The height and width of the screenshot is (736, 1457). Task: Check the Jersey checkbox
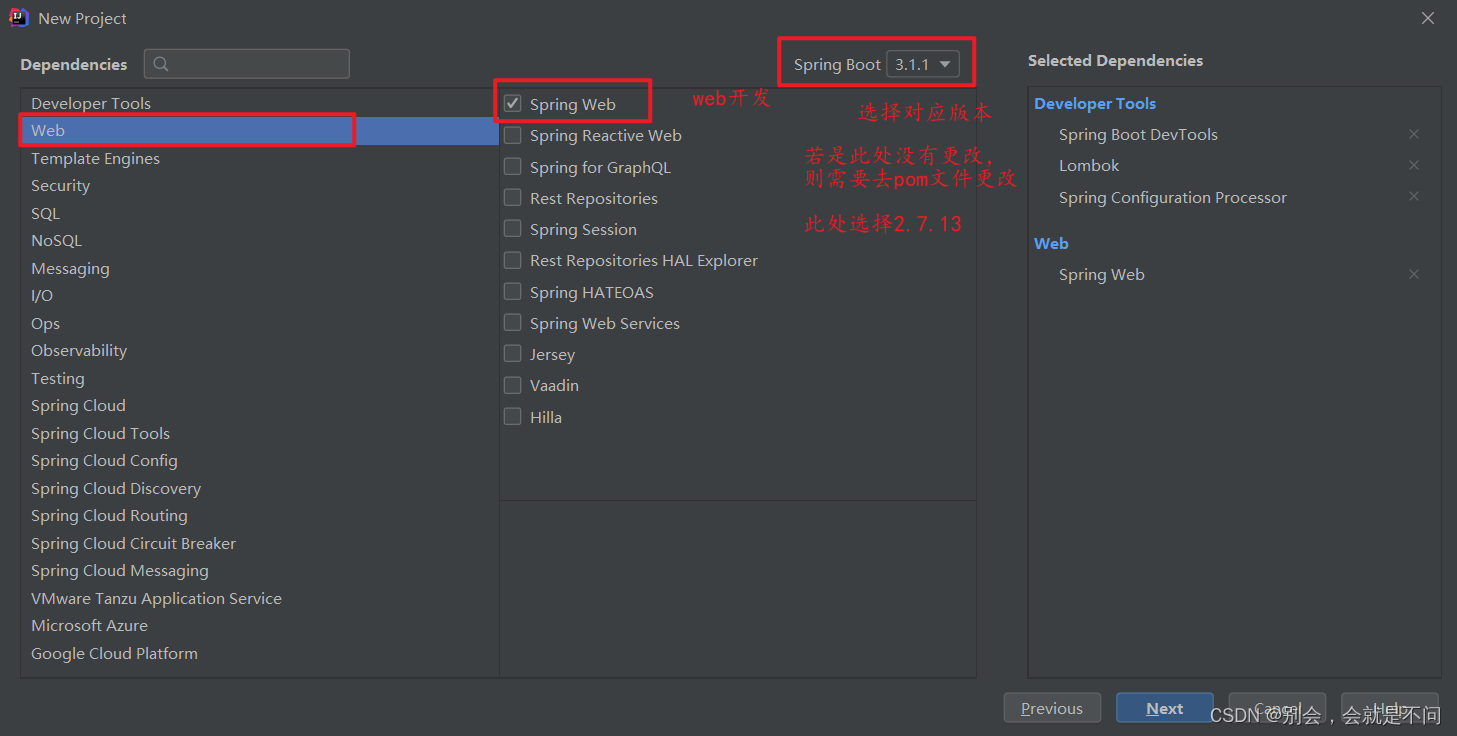click(513, 354)
